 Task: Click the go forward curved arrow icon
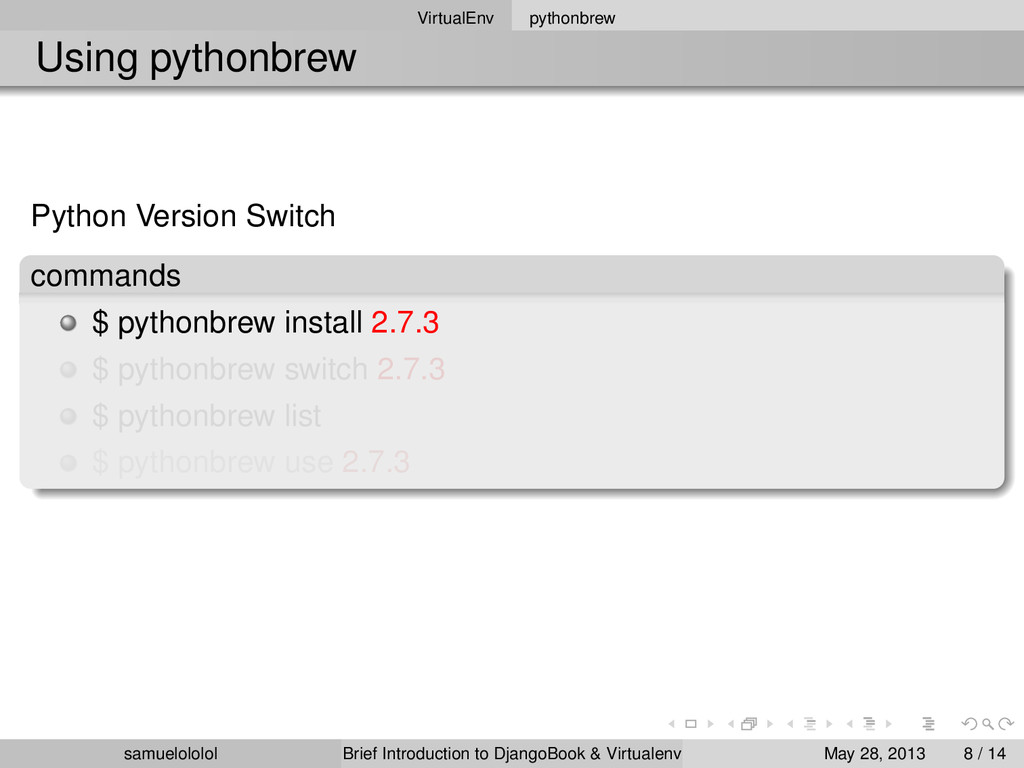pyautogui.click(x=1006, y=724)
